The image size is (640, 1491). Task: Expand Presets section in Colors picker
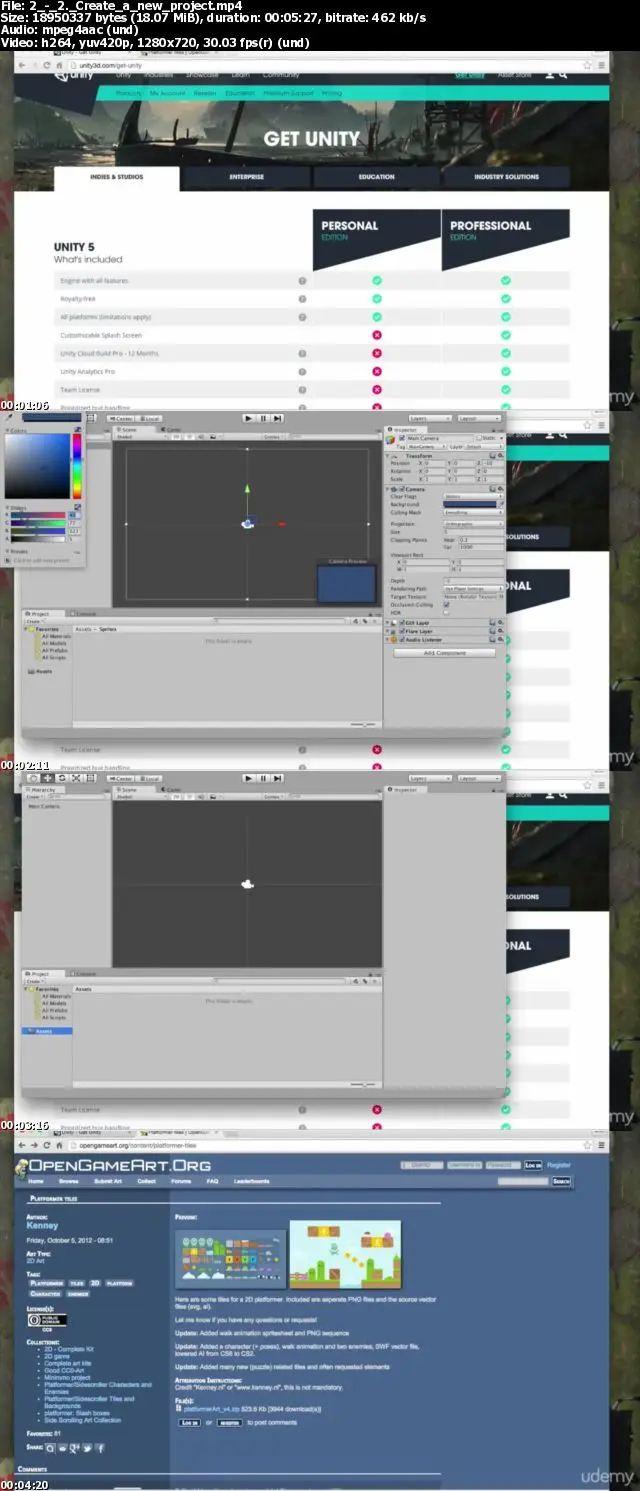coord(9,552)
